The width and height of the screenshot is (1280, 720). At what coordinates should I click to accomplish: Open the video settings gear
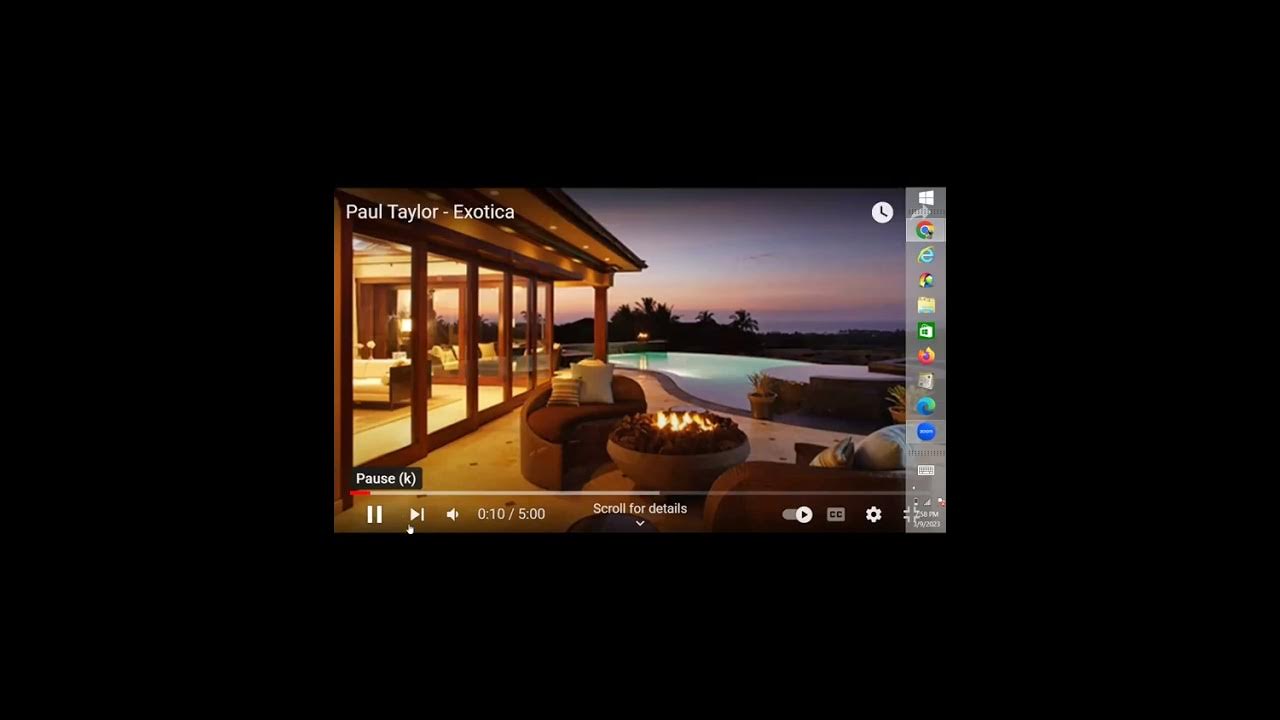point(874,514)
